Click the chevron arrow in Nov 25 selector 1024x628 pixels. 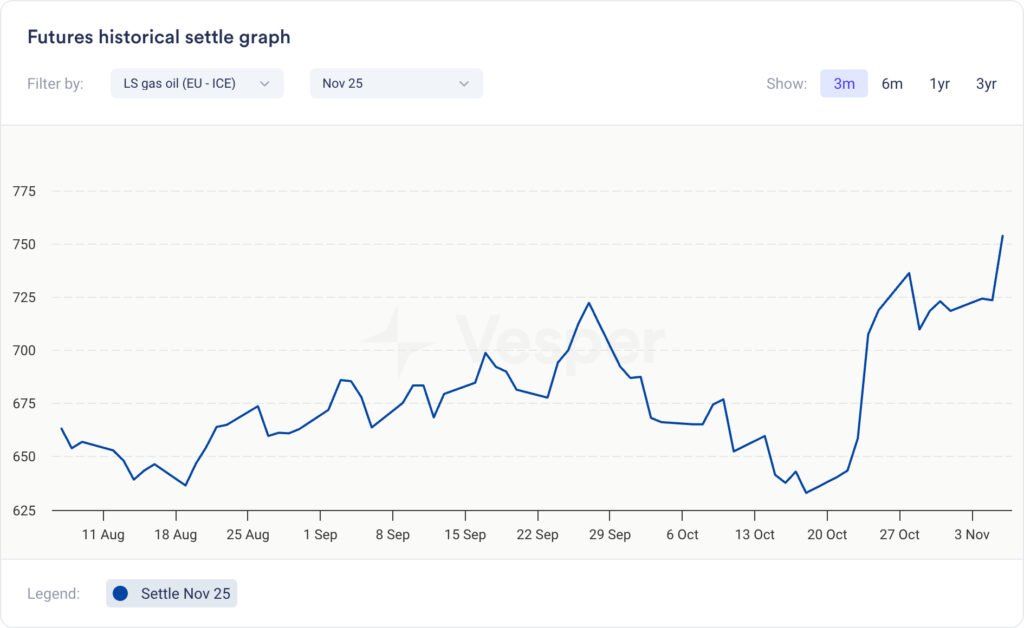coord(464,84)
